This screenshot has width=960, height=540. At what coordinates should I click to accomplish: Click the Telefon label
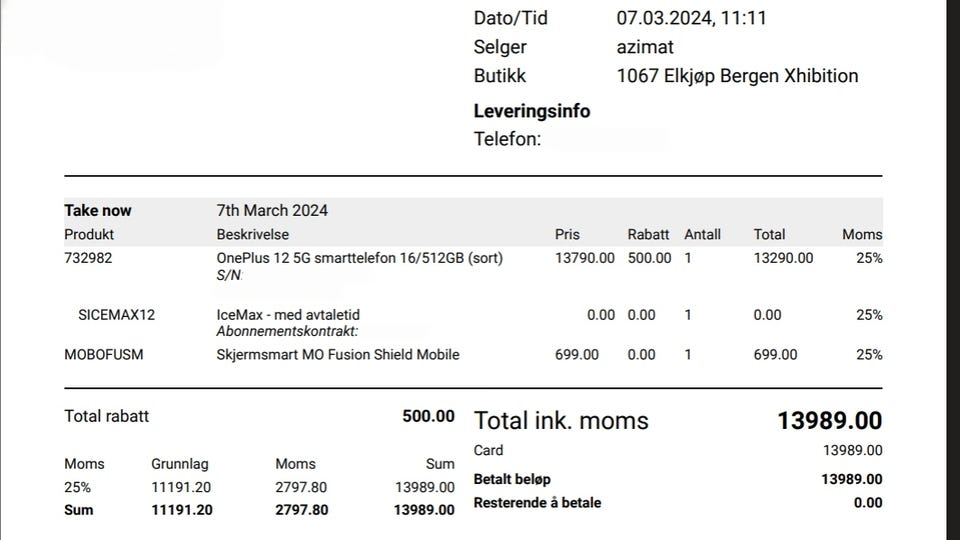507,139
